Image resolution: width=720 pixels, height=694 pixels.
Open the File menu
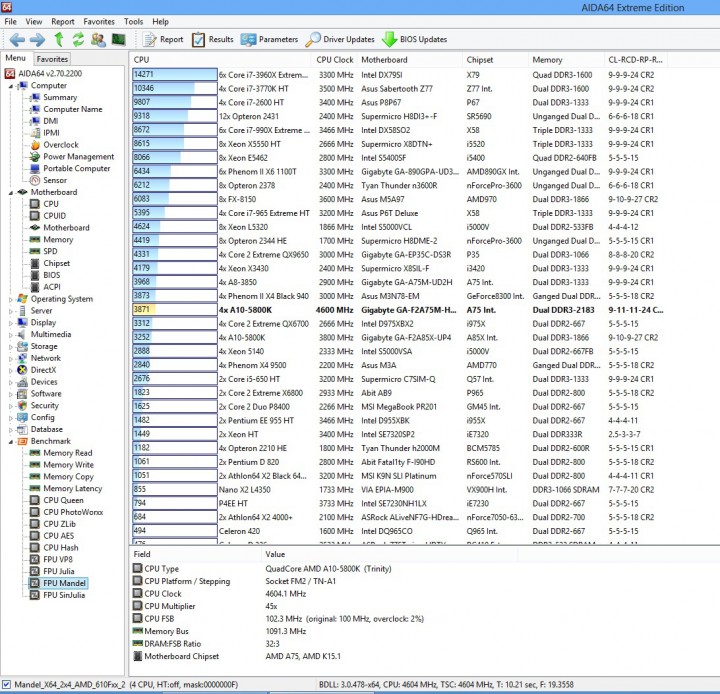tap(11, 22)
